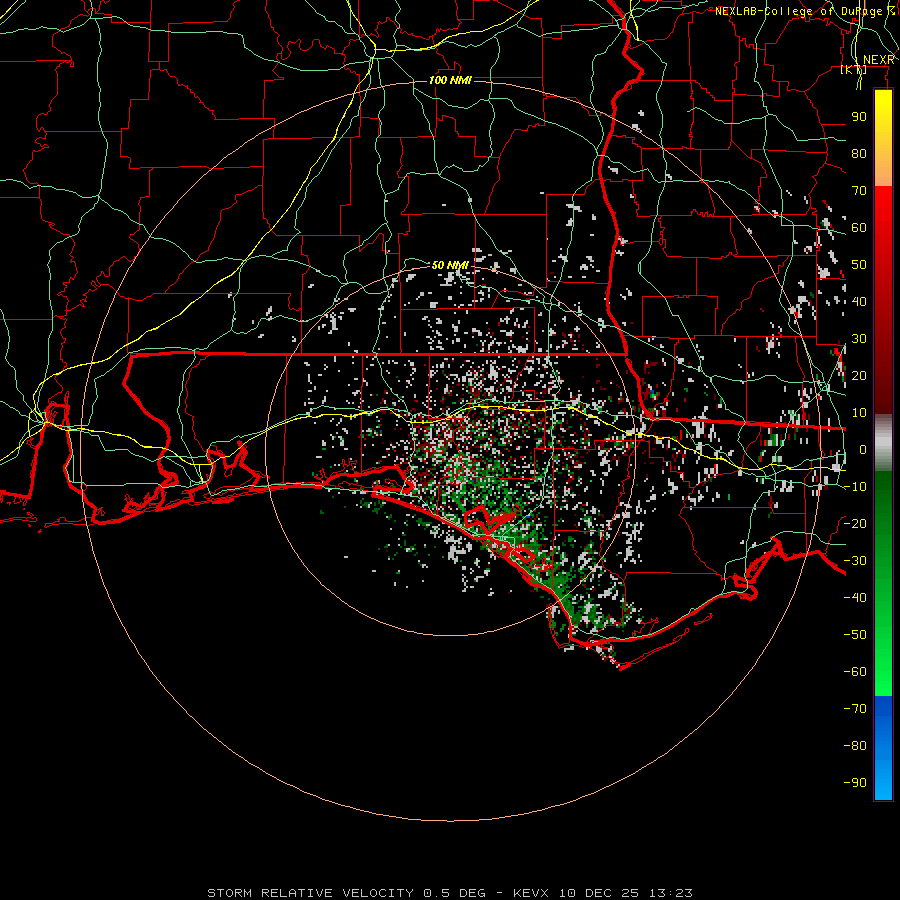Click the -90 value on the velocity scale

[855, 783]
